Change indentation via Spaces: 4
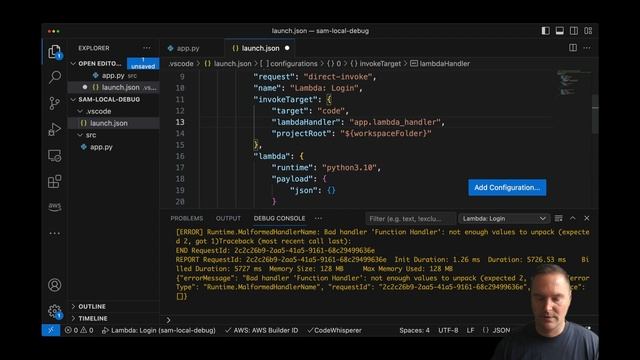 (x=414, y=330)
